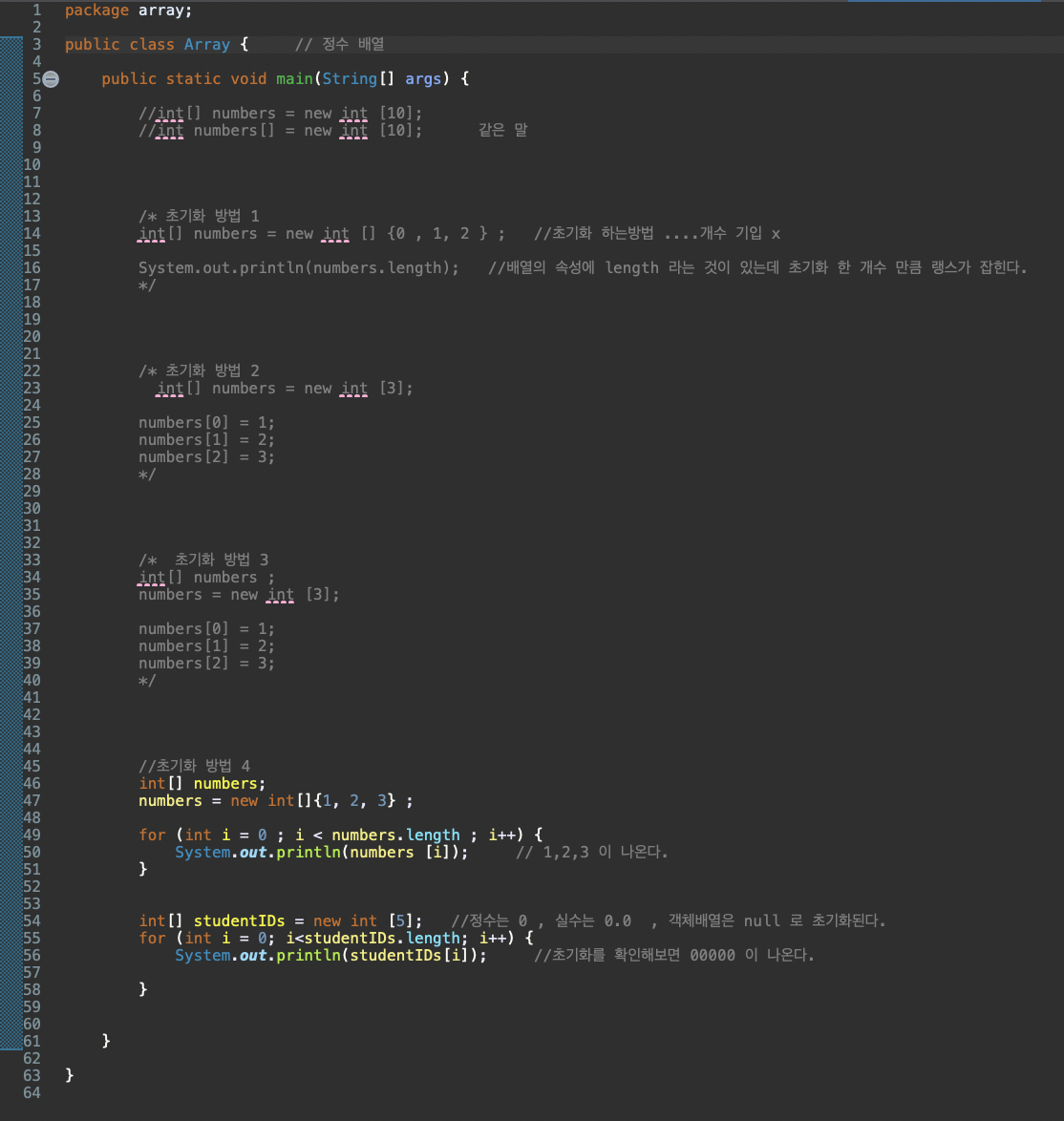
Task: Click the 'studentIDs' variable declaration on line 54
Action: point(240,920)
